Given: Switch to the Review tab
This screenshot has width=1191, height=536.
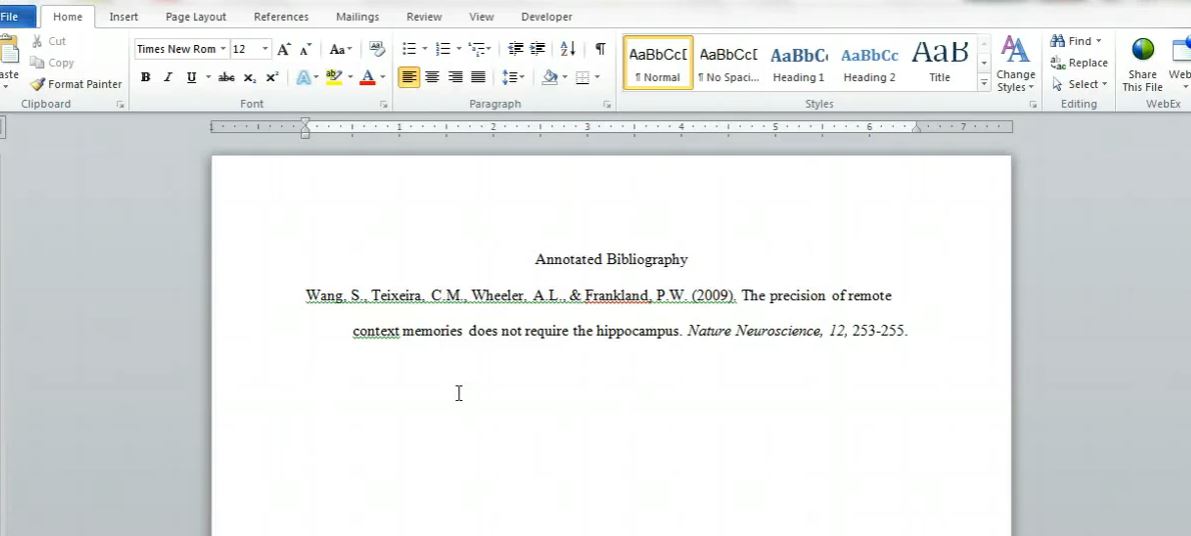Looking at the screenshot, I should click(424, 17).
